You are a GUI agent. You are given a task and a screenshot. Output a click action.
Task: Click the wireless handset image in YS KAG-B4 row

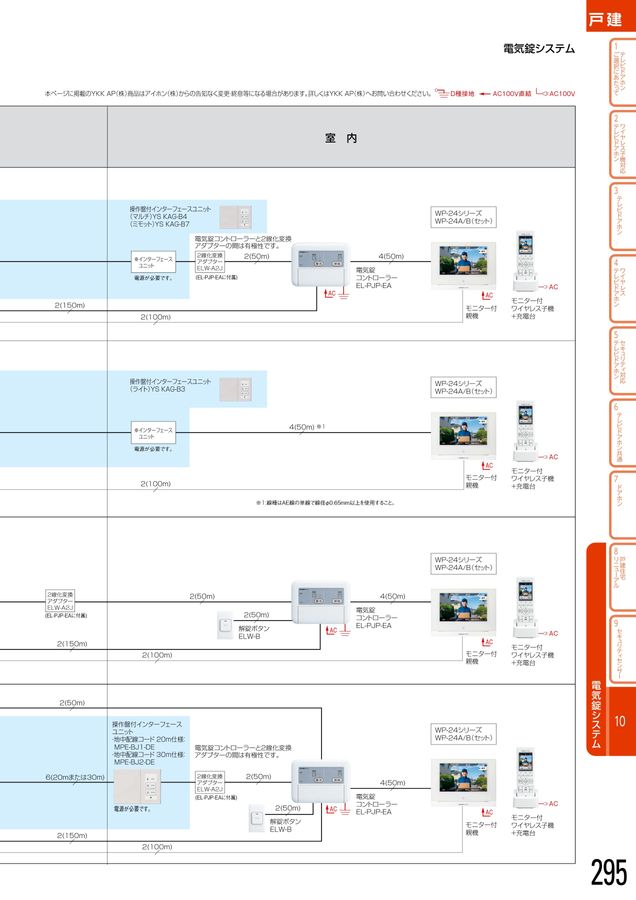(x=525, y=262)
